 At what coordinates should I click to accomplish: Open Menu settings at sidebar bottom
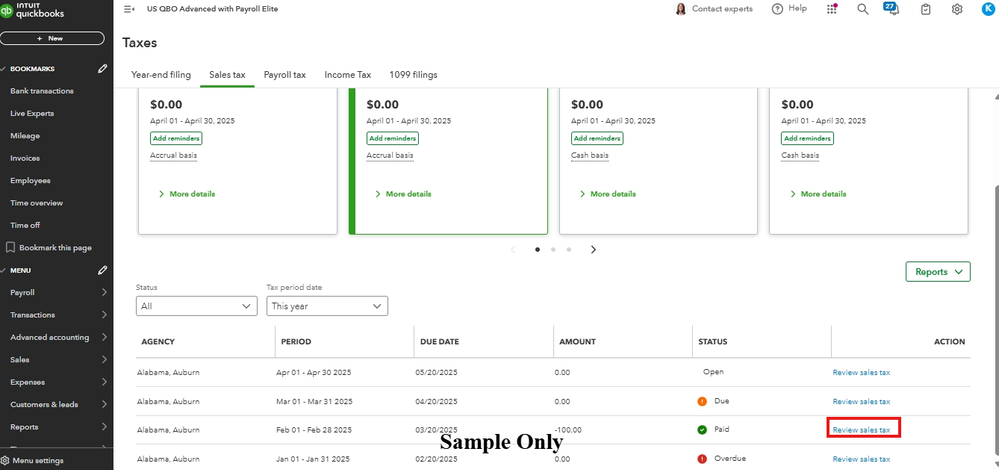click(x=37, y=461)
